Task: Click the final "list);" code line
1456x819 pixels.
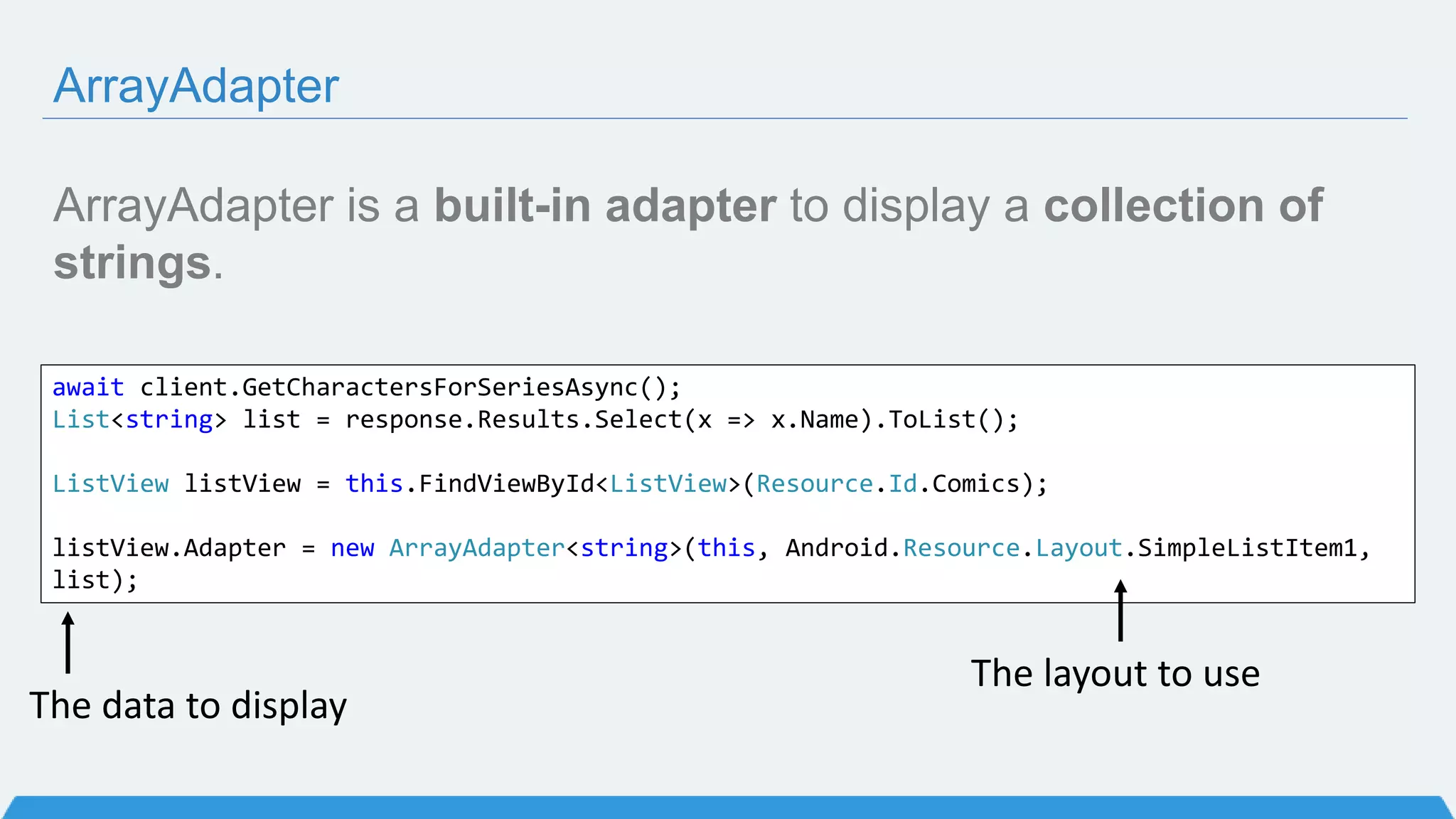Action: [95, 580]
